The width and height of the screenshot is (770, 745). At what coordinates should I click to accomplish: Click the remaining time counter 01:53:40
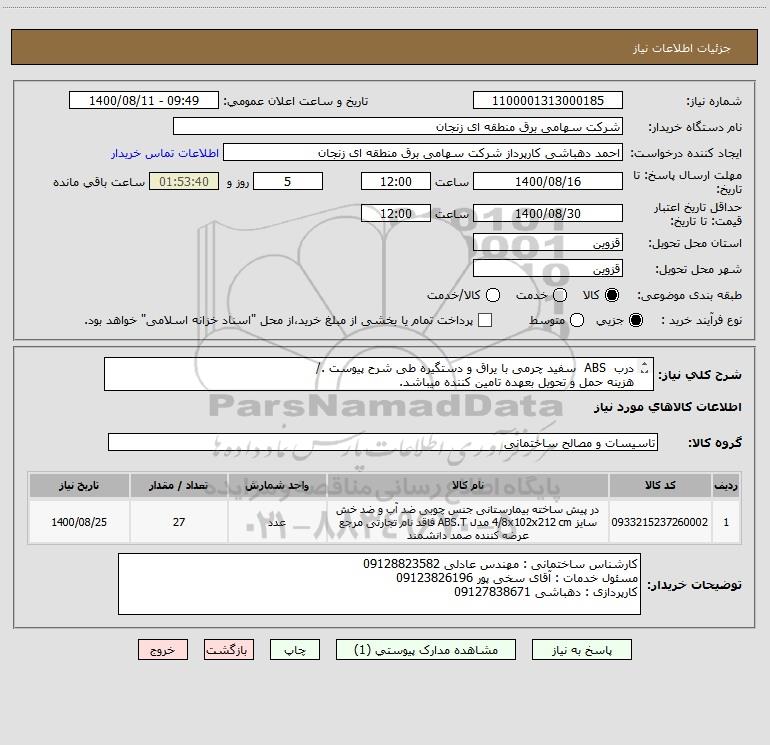point(184,181)
